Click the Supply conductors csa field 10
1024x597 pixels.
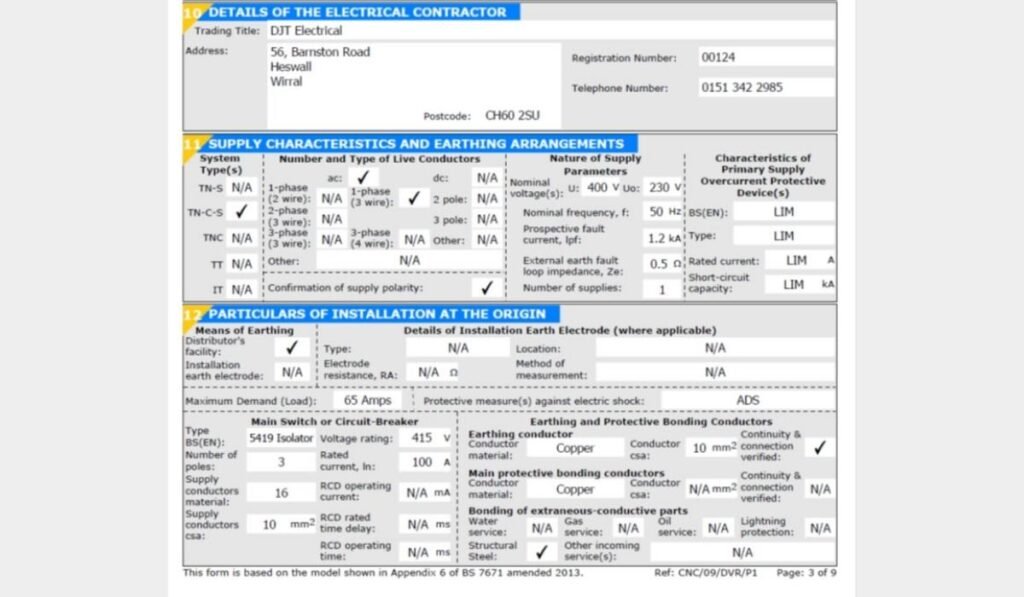pyautogui.click(x=281, y=524)
